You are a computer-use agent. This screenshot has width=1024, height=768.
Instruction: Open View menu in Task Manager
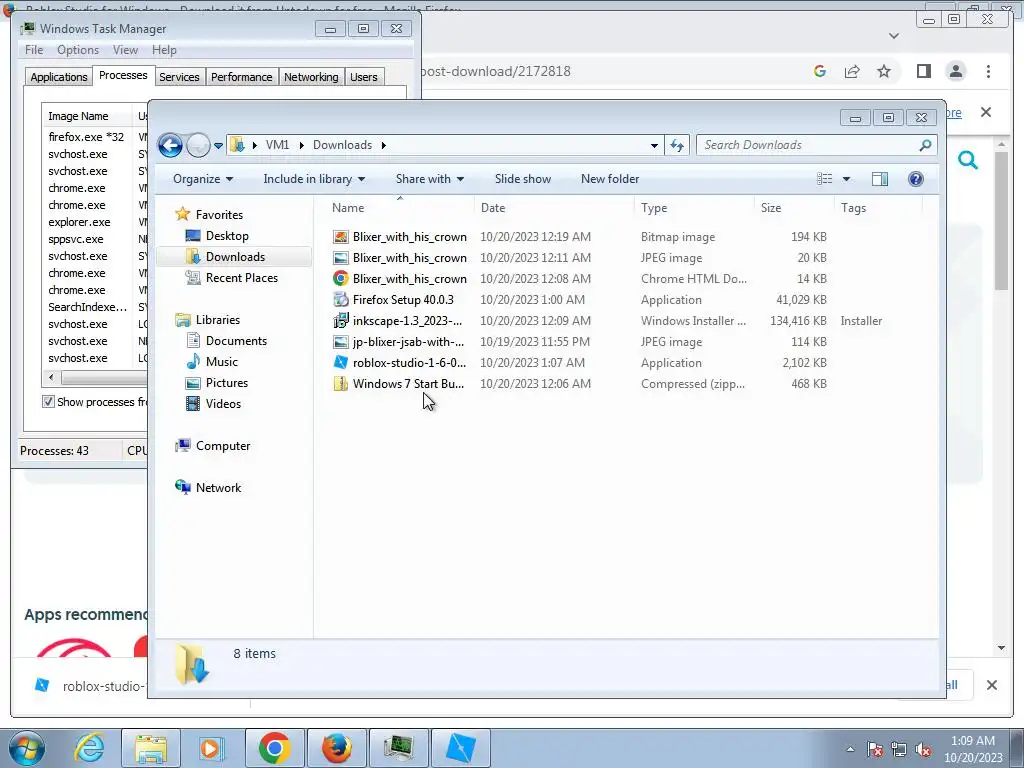tap(125, 50)
